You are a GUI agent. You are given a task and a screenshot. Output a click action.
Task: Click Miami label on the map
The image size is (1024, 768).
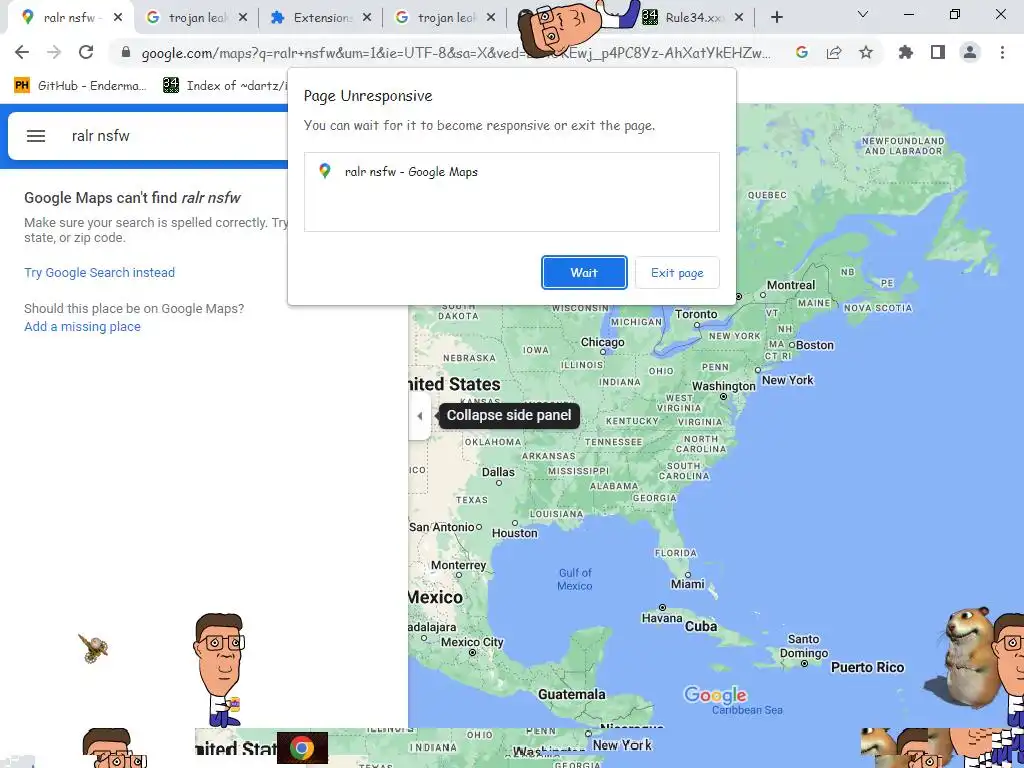coord(688,584)
